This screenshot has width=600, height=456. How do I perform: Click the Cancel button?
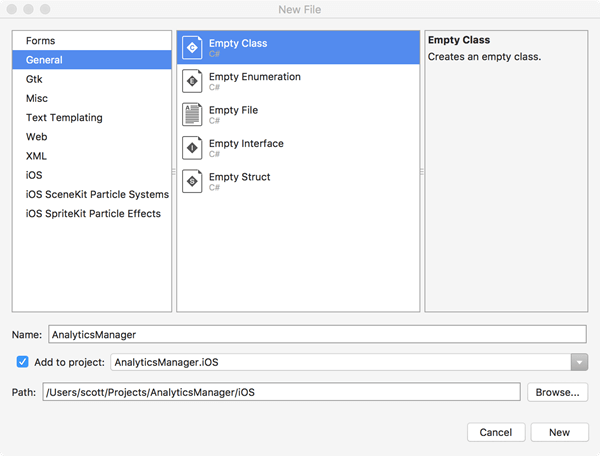click(x=496, y=432)
